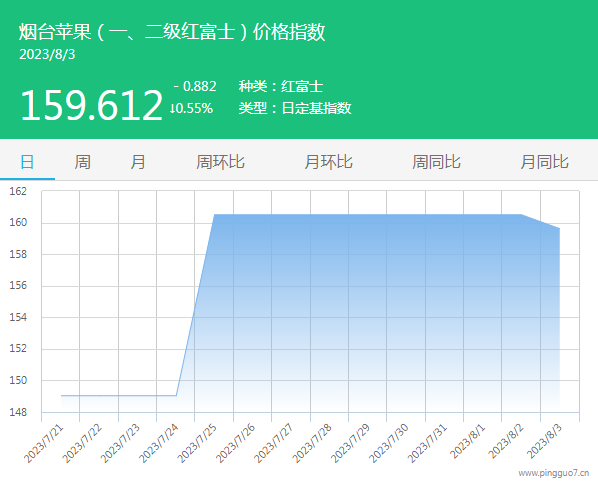The width and height of the screenshot is (598, 481).
Task: Click the 2023/8/3 axis label on chart
Action: (x=545, y=441)
